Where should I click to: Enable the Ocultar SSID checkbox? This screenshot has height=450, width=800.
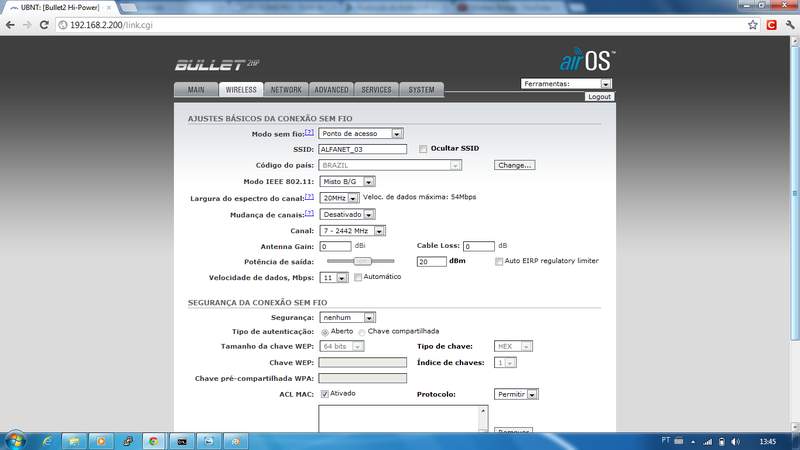[x=423, y=149]
